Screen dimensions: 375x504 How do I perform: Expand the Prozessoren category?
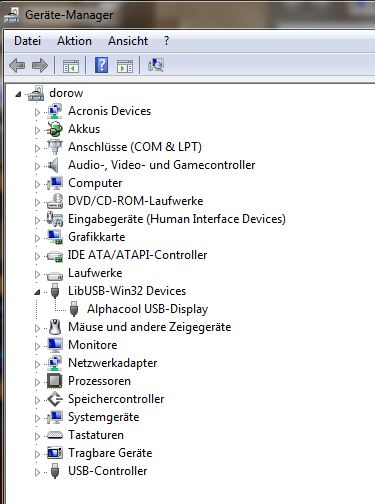(x=37, y=382)
